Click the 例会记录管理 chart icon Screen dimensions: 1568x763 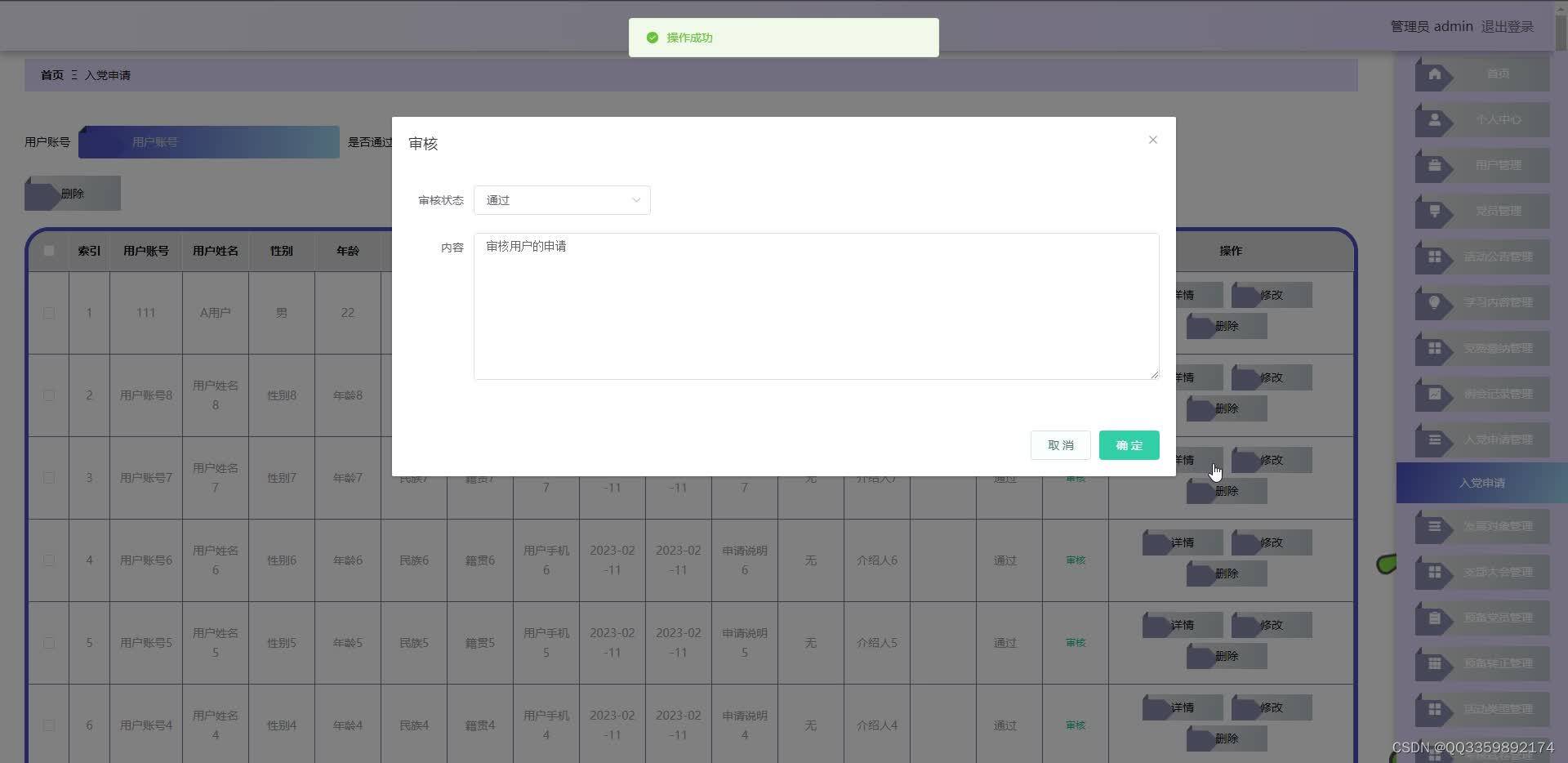pos(1434,395)
